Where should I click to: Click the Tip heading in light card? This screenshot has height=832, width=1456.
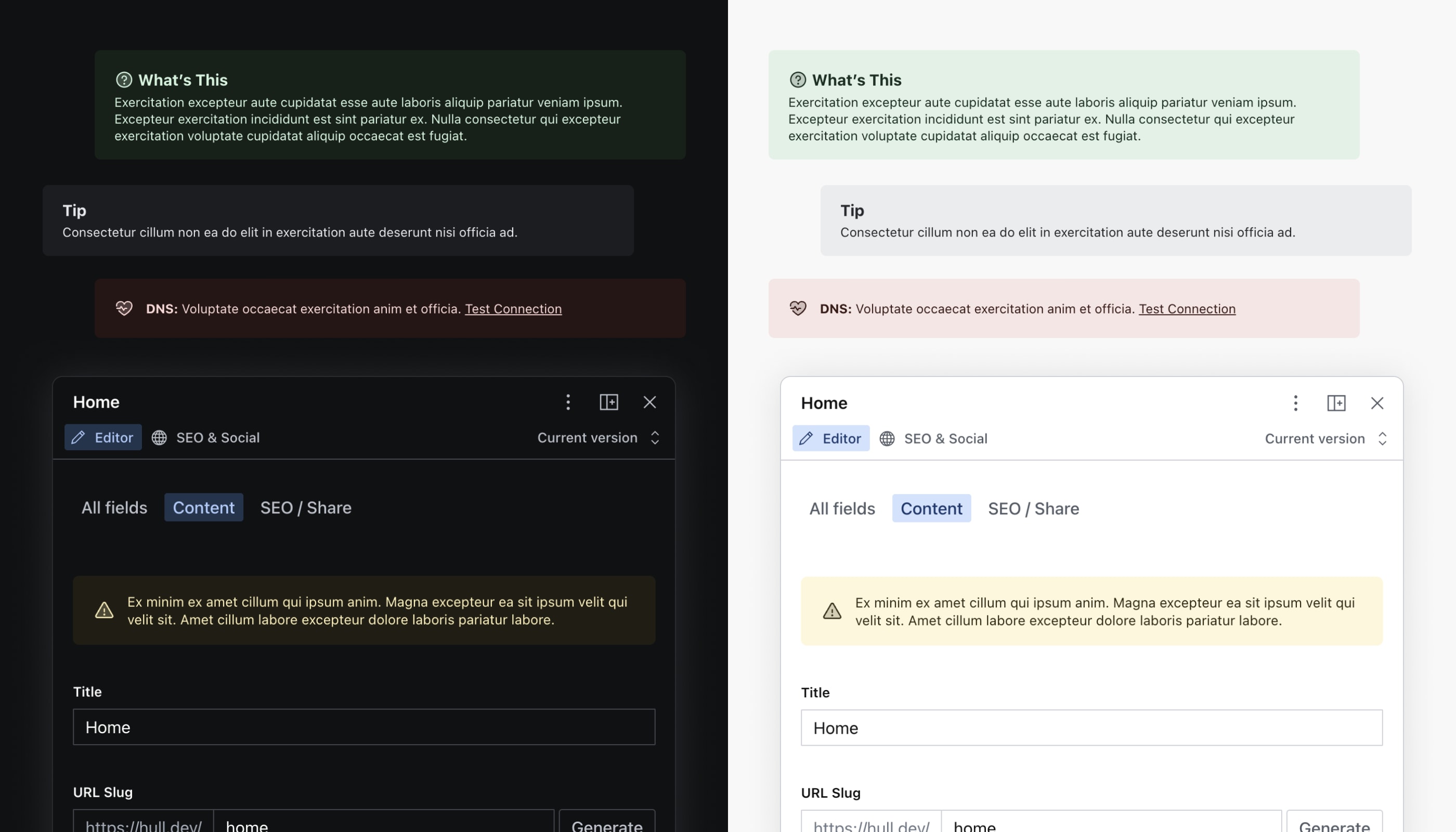click(x=852, y=210)
